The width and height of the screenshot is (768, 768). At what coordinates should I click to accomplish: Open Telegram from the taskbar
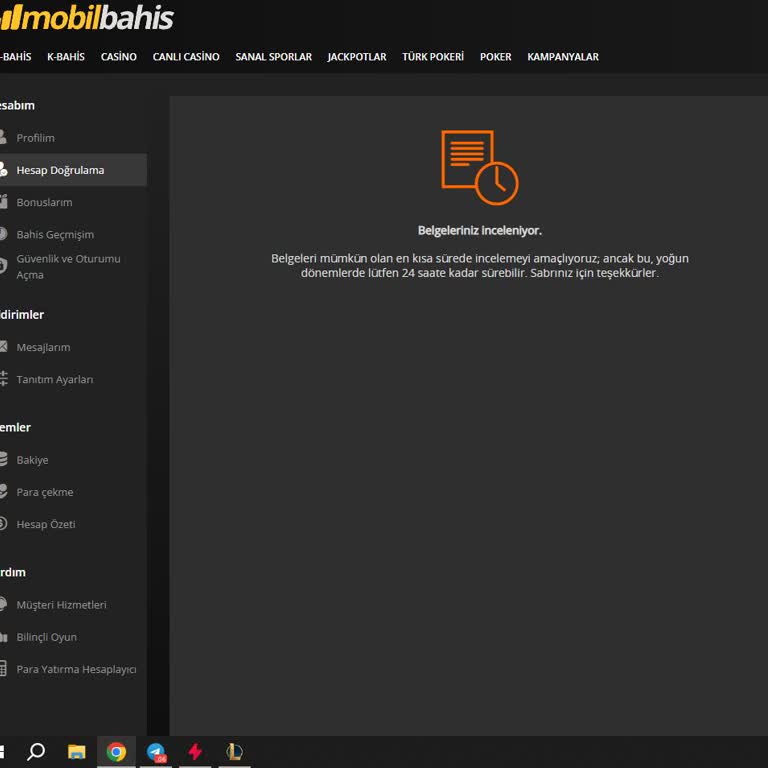click(156, 752)
